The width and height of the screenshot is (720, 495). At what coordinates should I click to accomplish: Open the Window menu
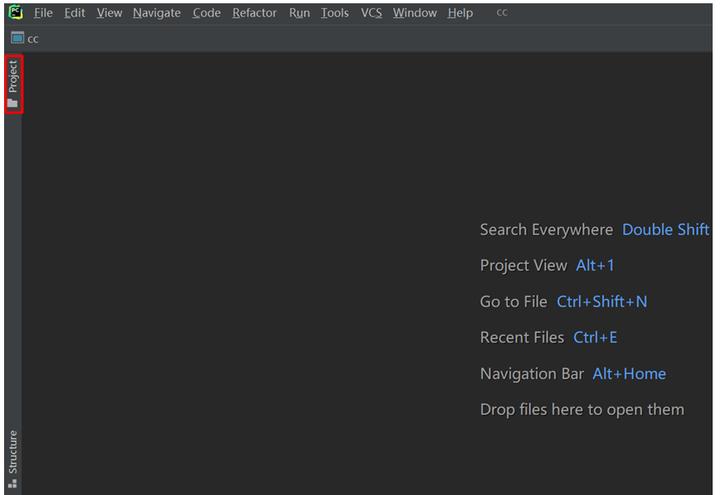coord(414,13)
